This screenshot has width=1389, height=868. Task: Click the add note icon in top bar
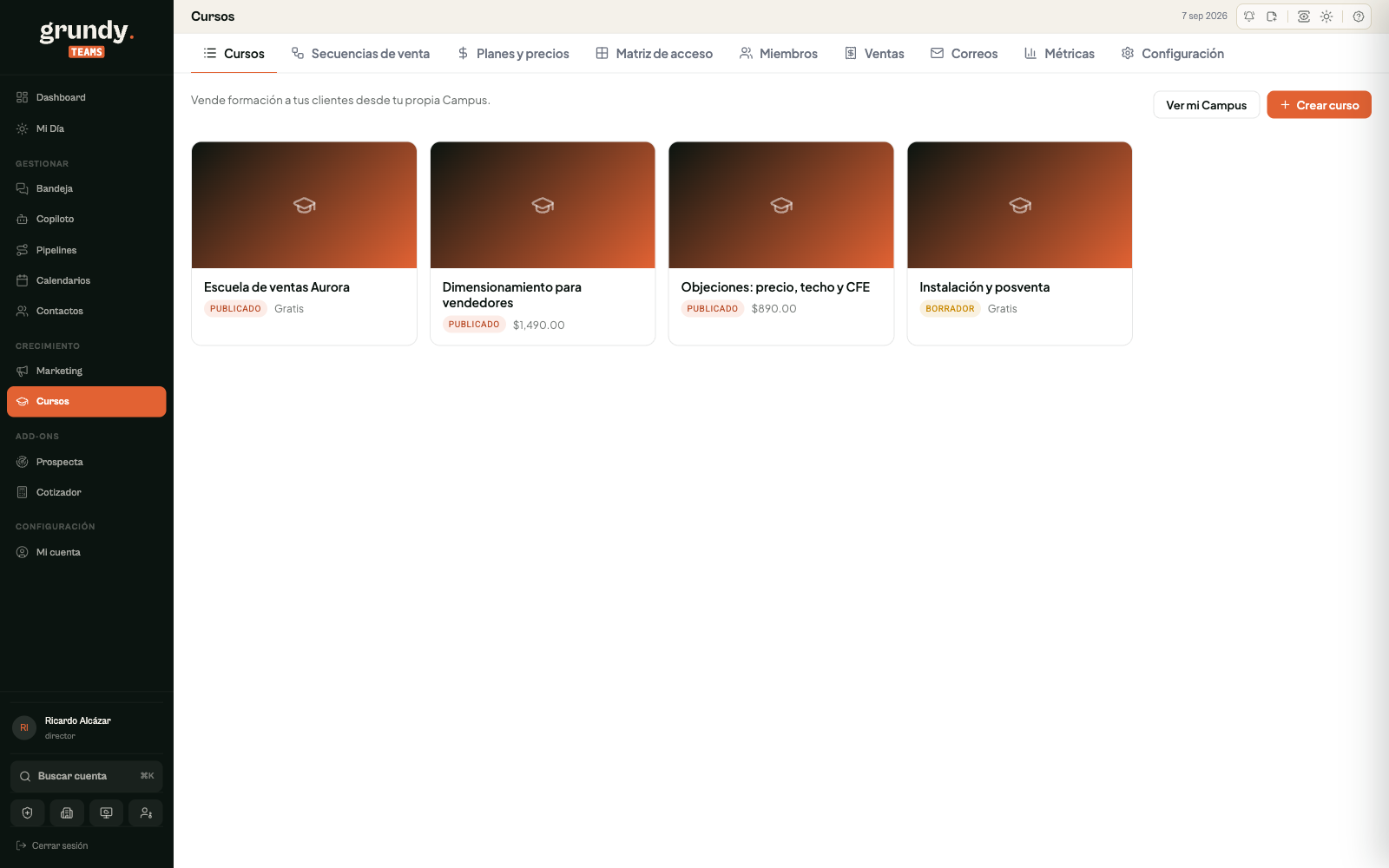coord(1272,16)
